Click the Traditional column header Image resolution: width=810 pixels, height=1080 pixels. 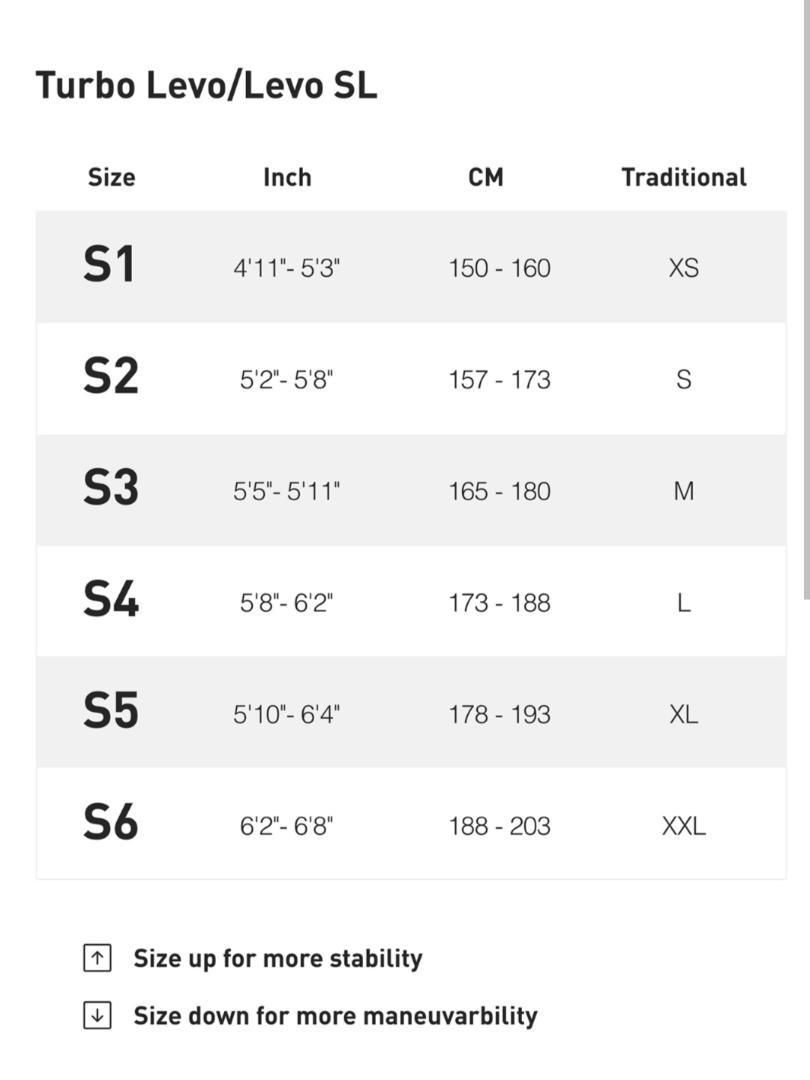coord(684,178)
